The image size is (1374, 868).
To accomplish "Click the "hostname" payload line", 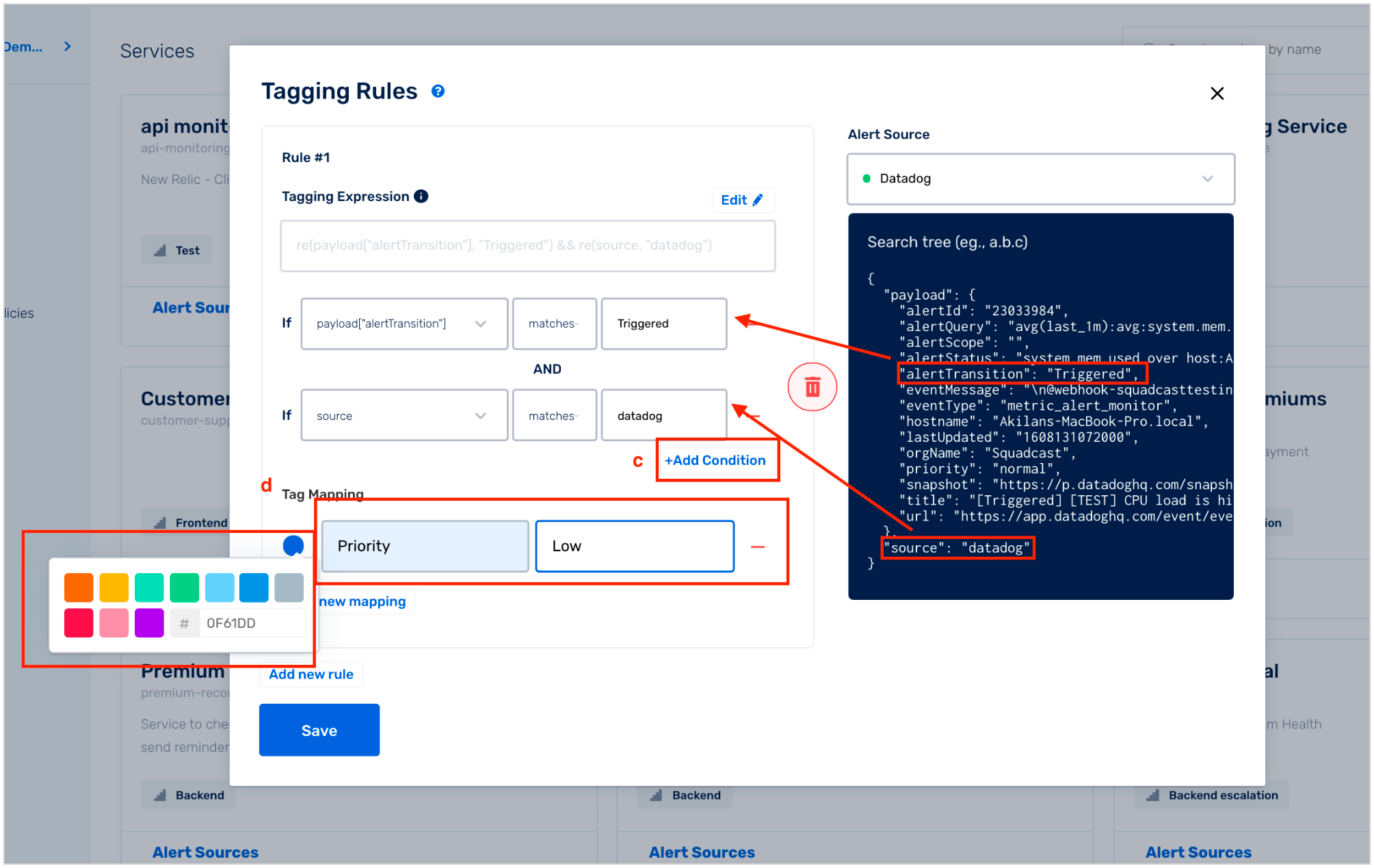I will point(1054,421).
